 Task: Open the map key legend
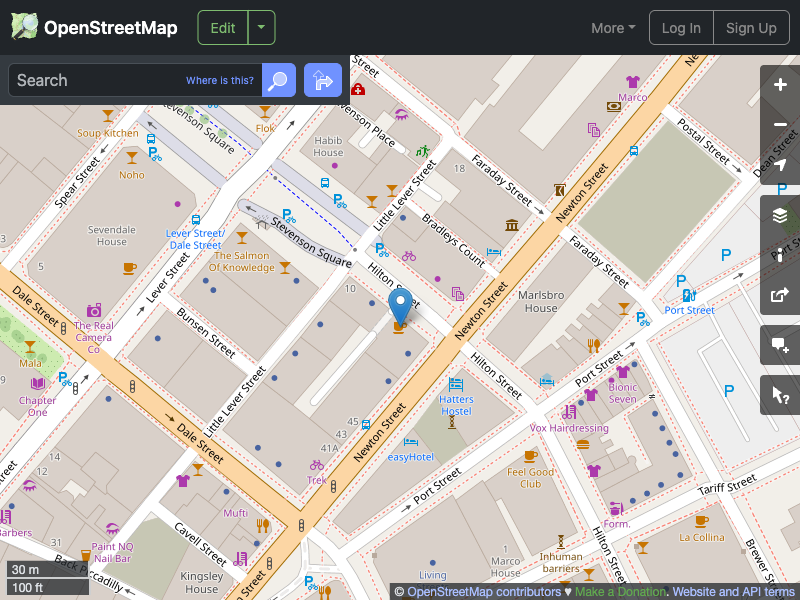(780, 254)
